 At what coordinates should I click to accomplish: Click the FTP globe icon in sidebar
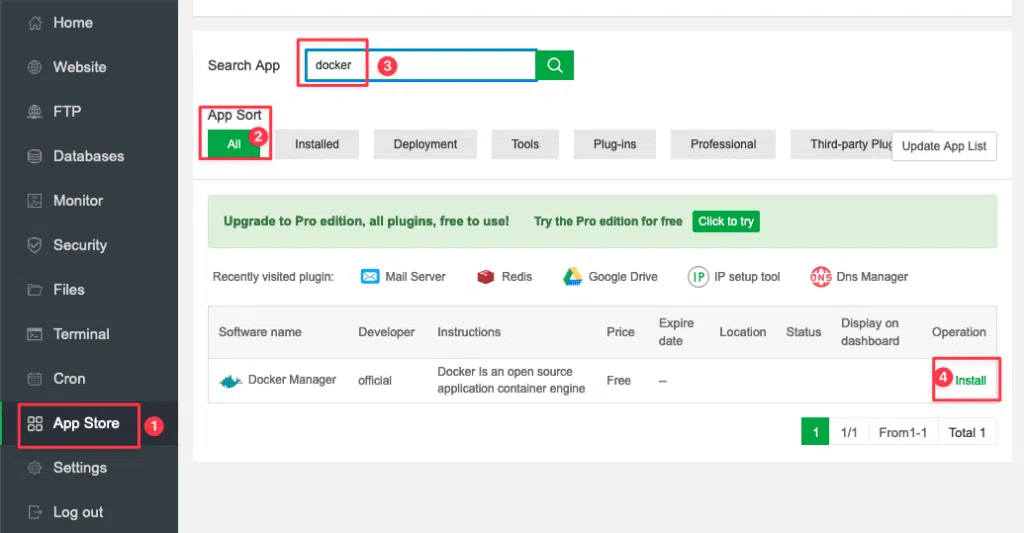coord(35,112)
